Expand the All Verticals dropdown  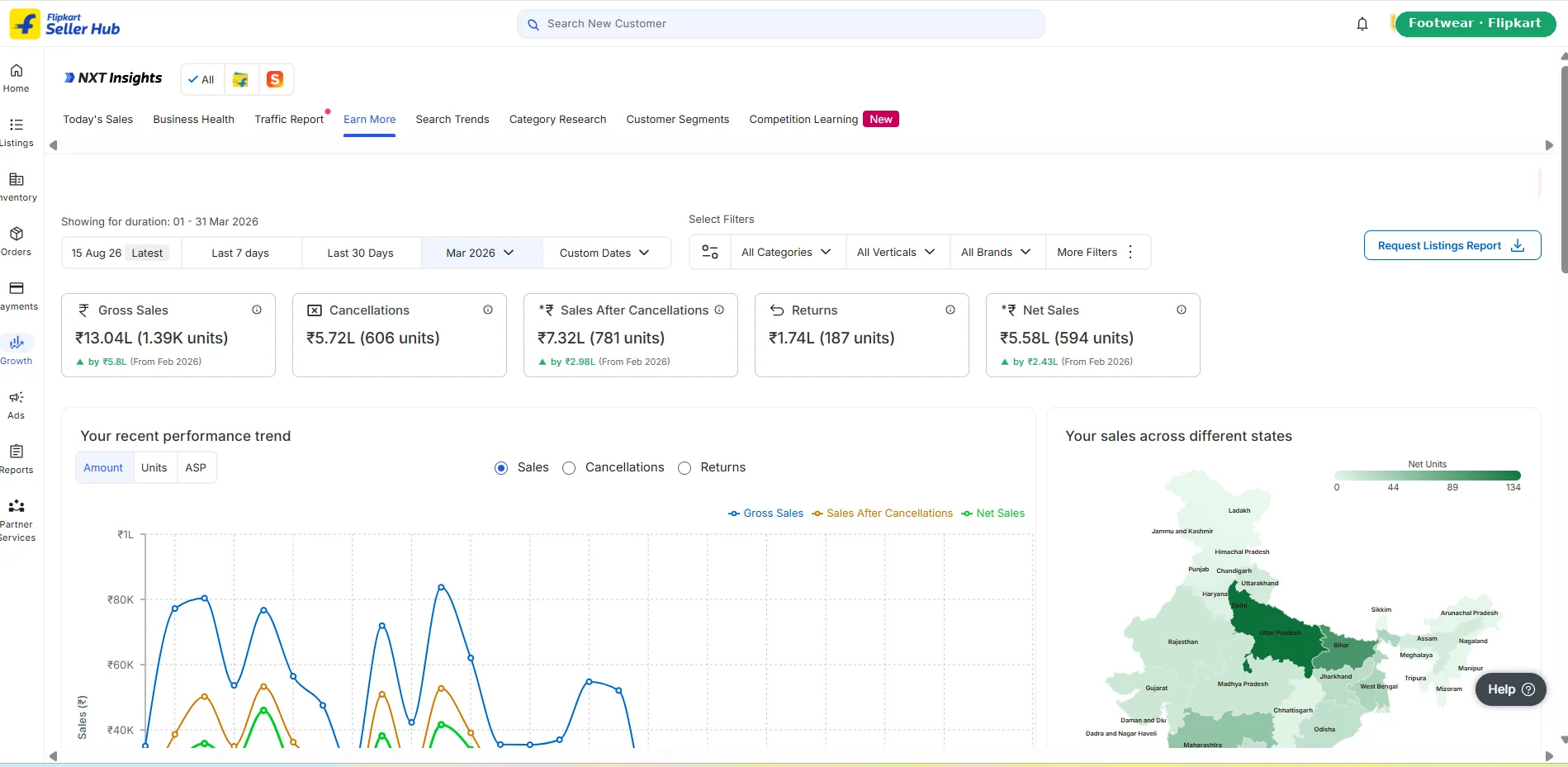coord(897,252)
